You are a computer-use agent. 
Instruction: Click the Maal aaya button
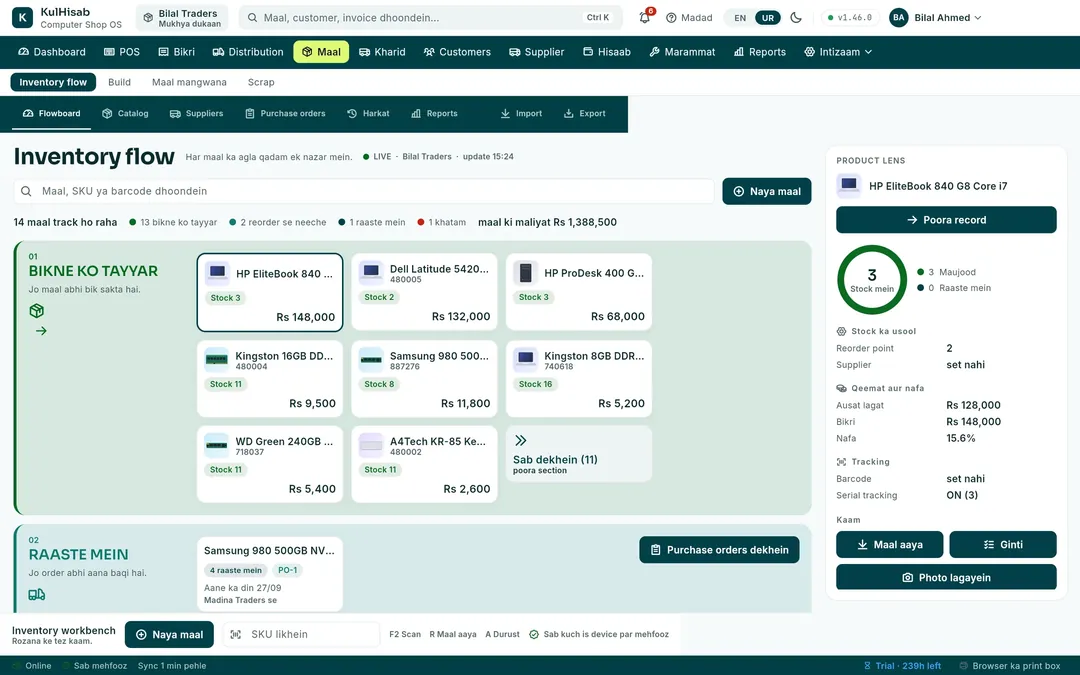click(x=889, y=544)
